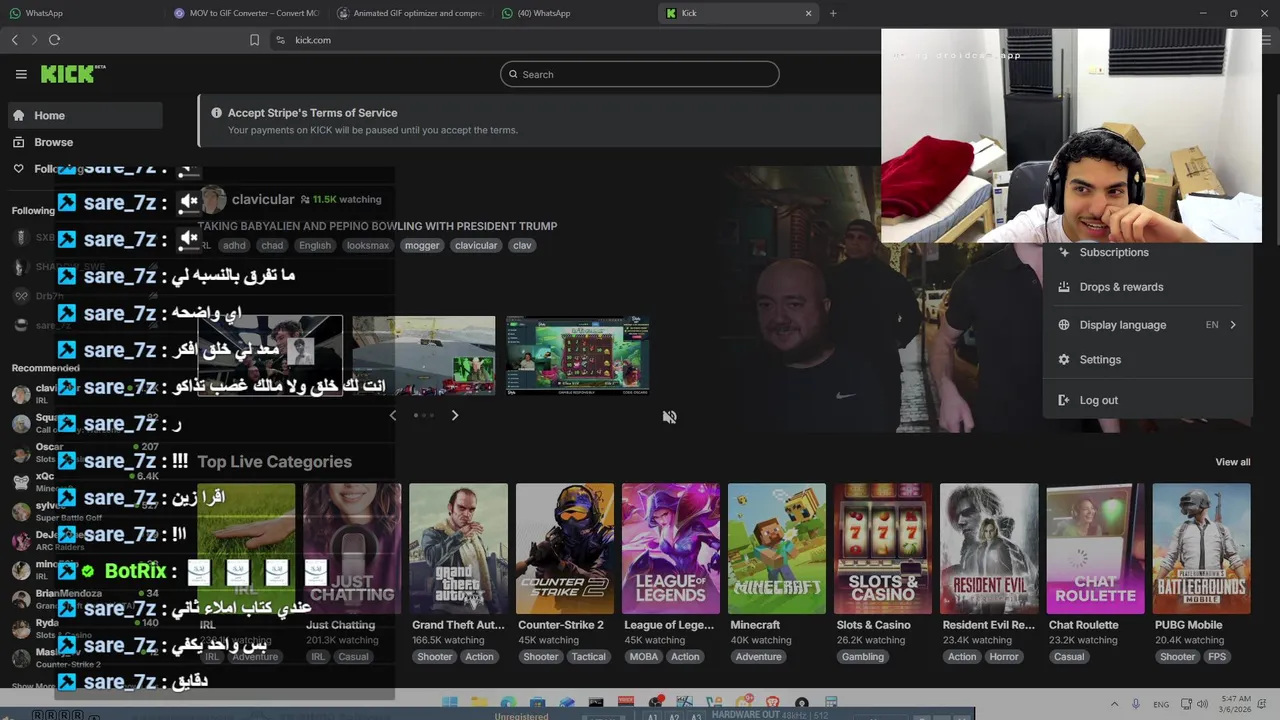Select the adhd stream tag
The height and width of the screenshot is (720, 1280).
pyautogui.click(x=234, y=245)
